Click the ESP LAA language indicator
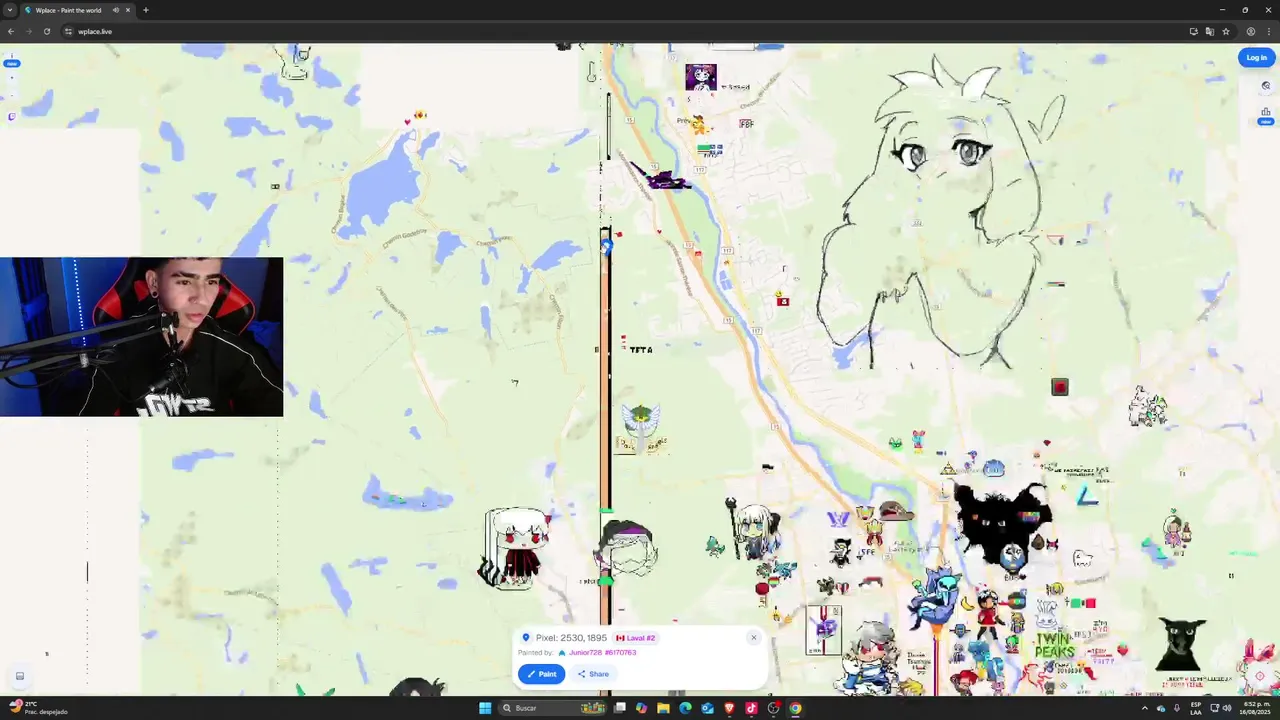The height and width of the screenshot is (720, 1280). 1196,708
